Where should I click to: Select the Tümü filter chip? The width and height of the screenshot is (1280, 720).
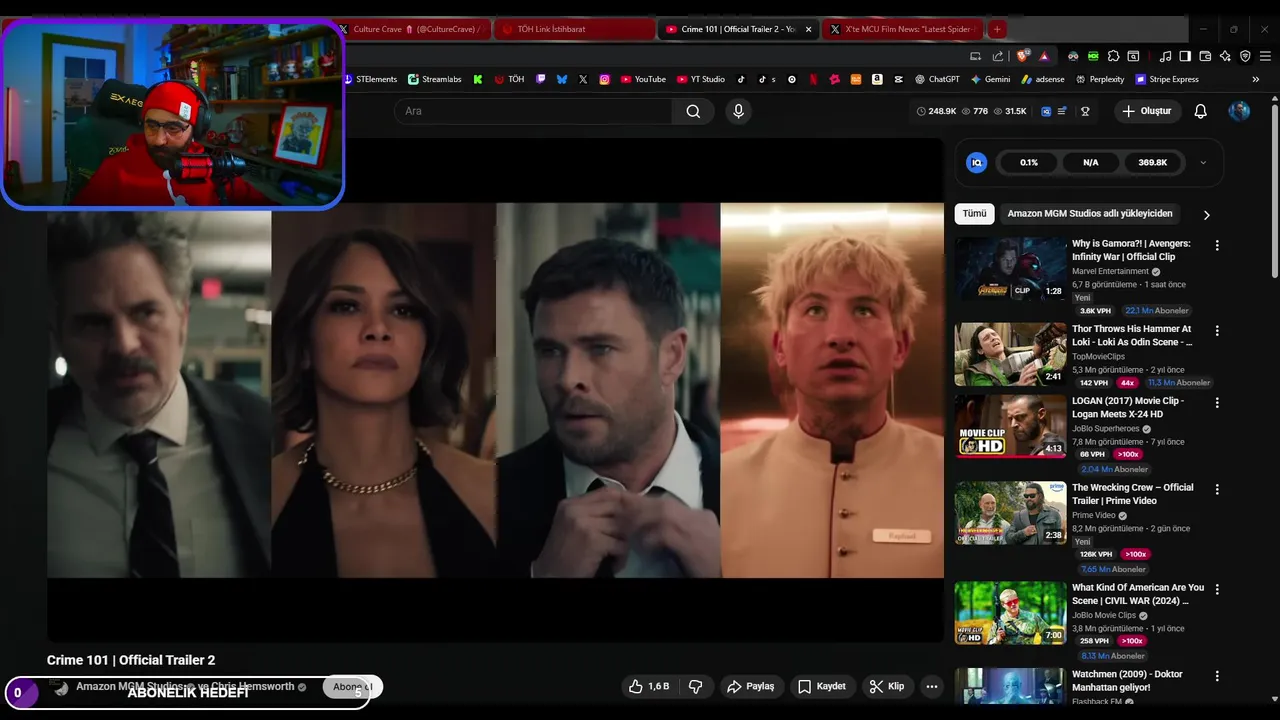[x=974, y=213]
